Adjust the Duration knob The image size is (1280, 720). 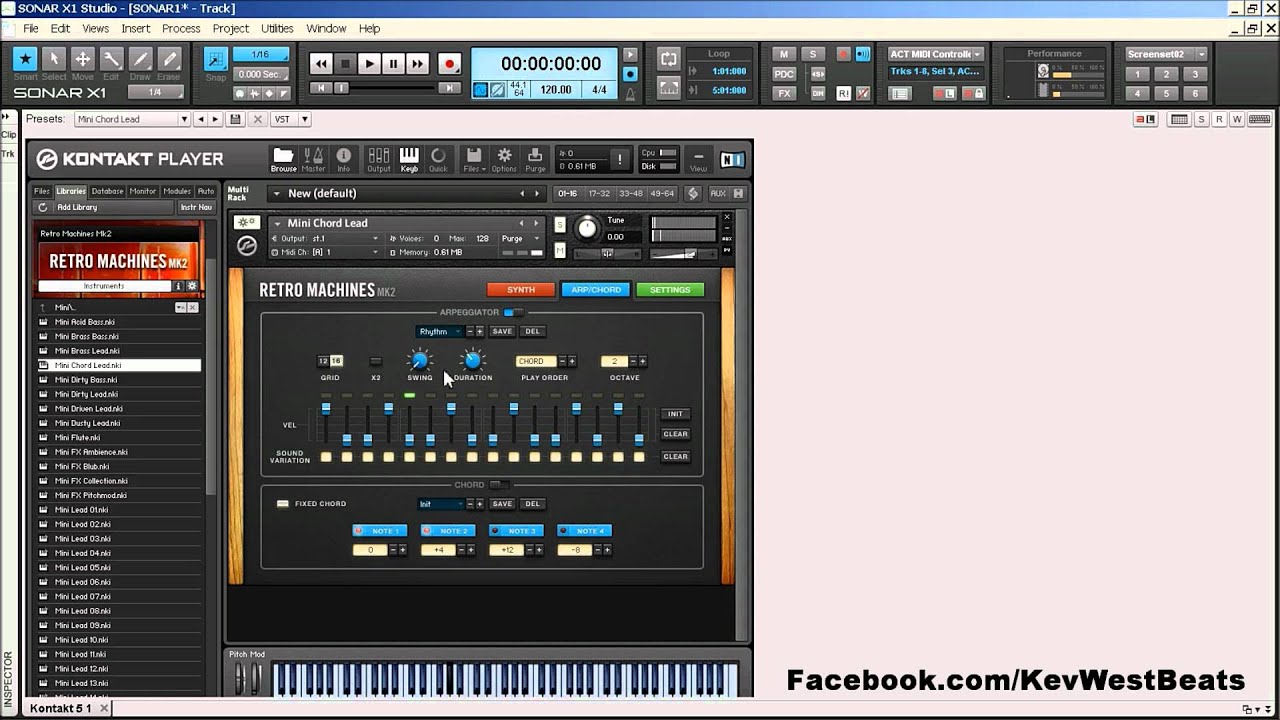click(472, 360)
